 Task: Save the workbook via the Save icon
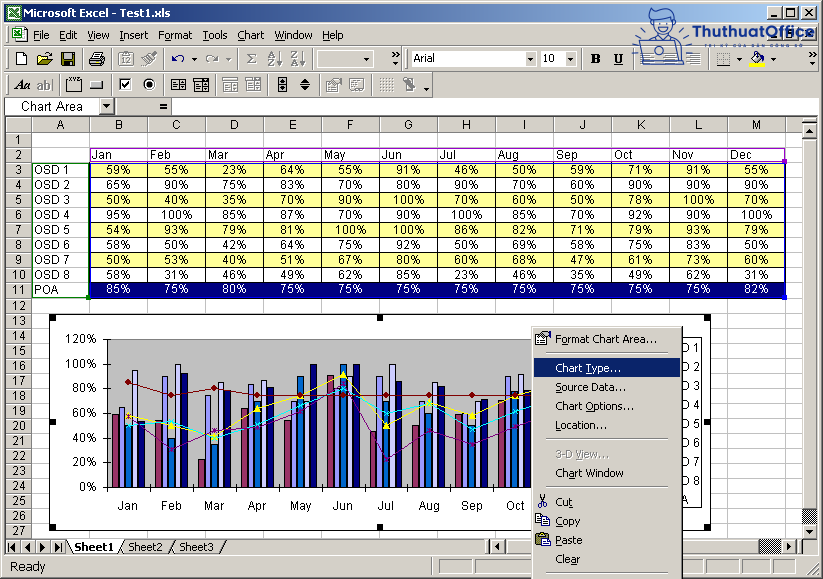(68, 58)
